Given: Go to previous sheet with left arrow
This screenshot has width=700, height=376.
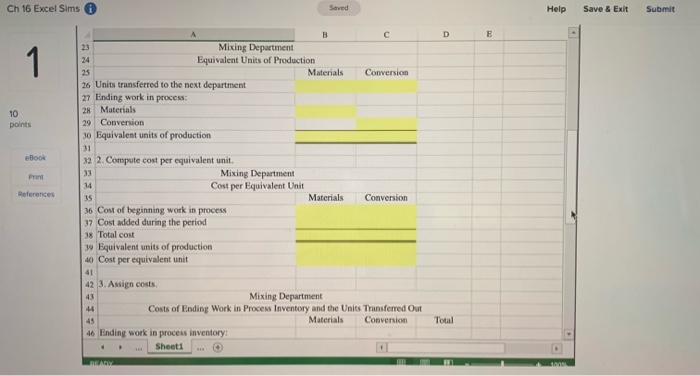Looking at the screenshot, I should pos(103,347).
